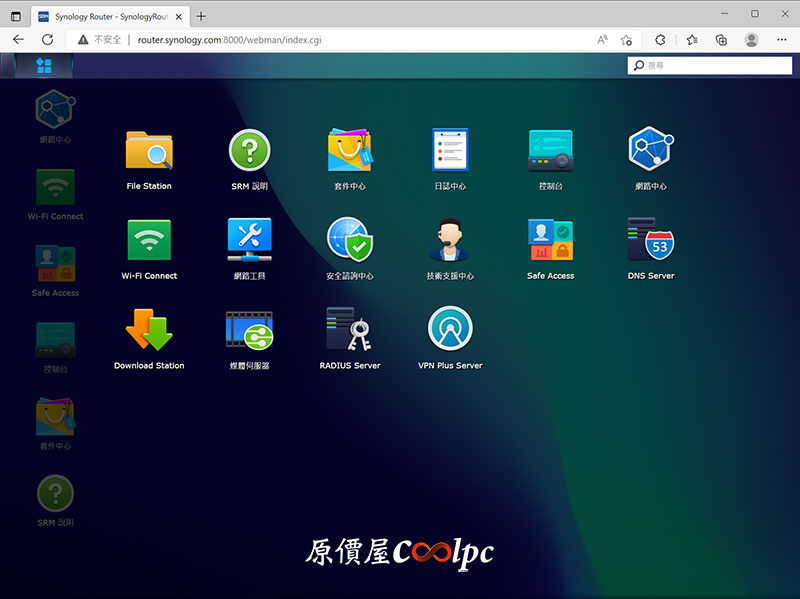Open RADIUS Server app
The height and width of the screenshot is (599, 800).
349,339
